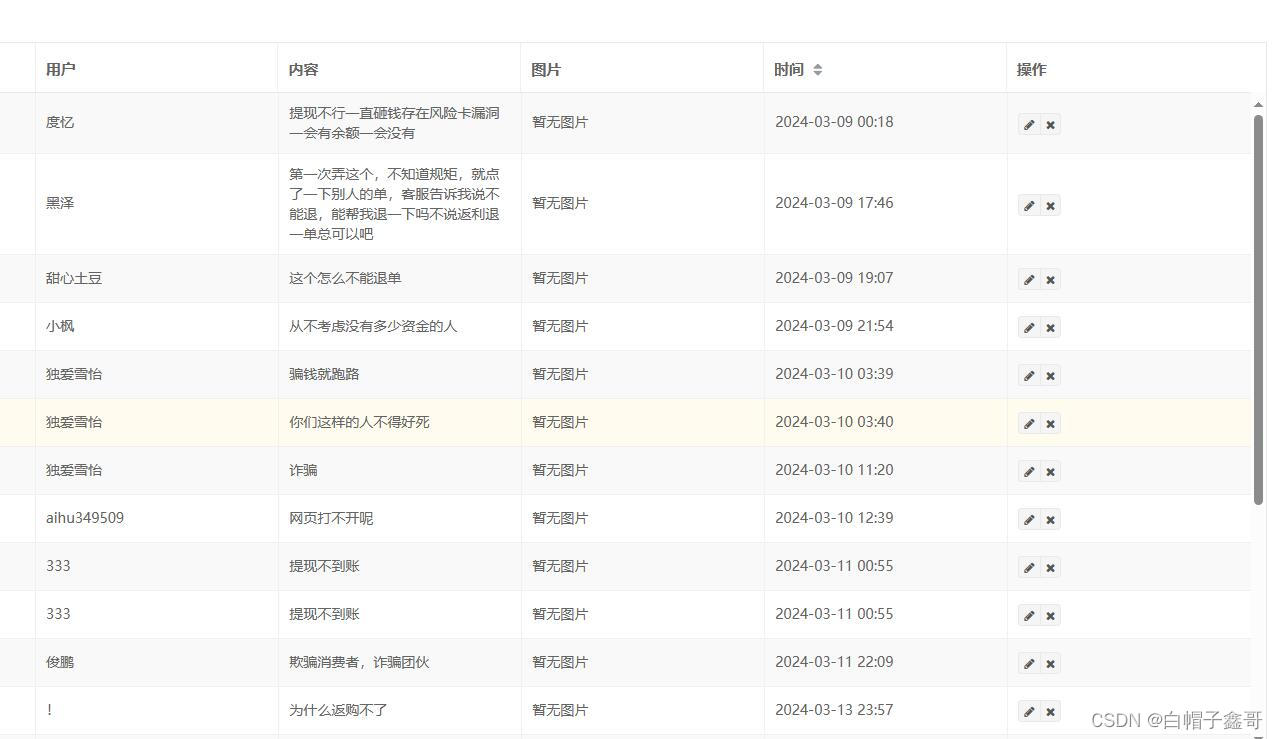Delete the message from user 黑泽
This screenshot has width=1278, height=739.
click(x=1050, y=206)
